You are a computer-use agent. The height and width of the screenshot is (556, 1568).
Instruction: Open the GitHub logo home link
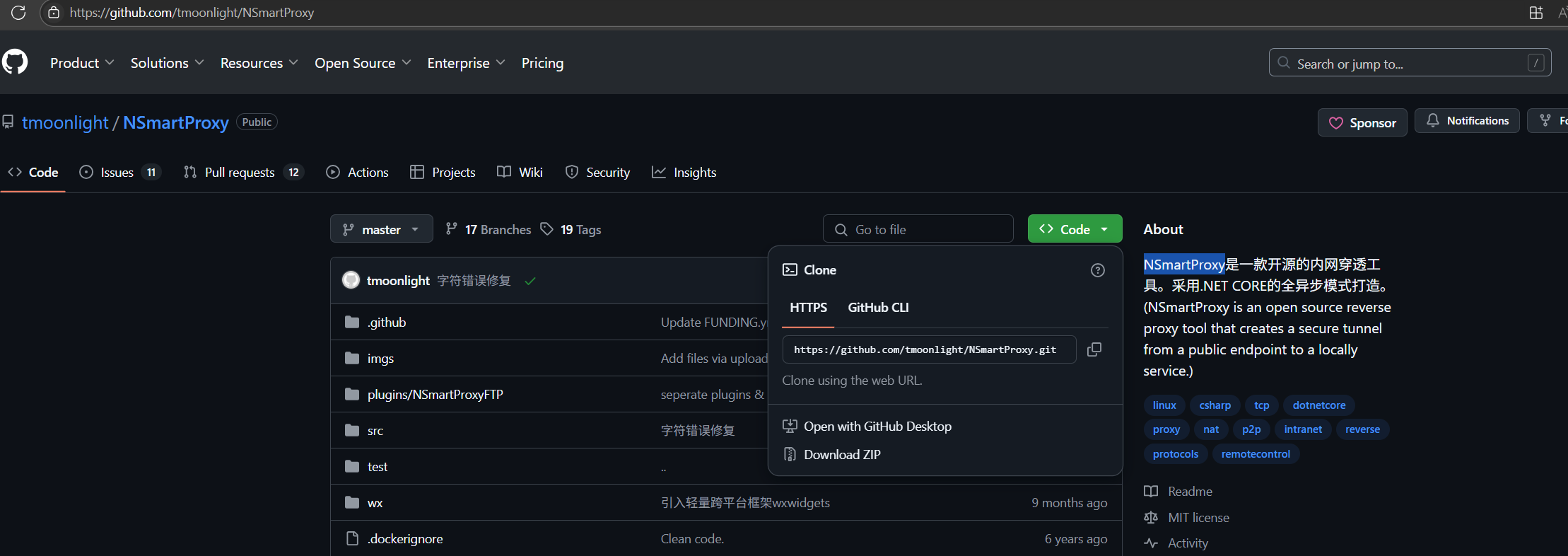coord(15,62)
